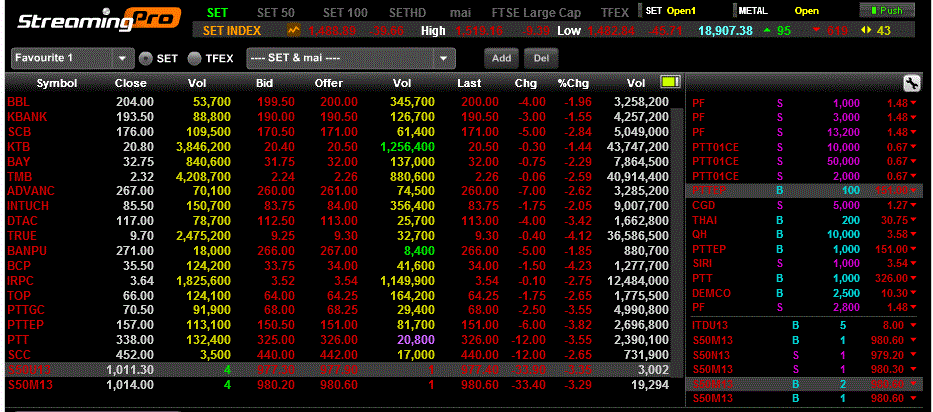Select the TMB symbol row
Viewport: 933px width, 412px height.
[x=338, y=176]
